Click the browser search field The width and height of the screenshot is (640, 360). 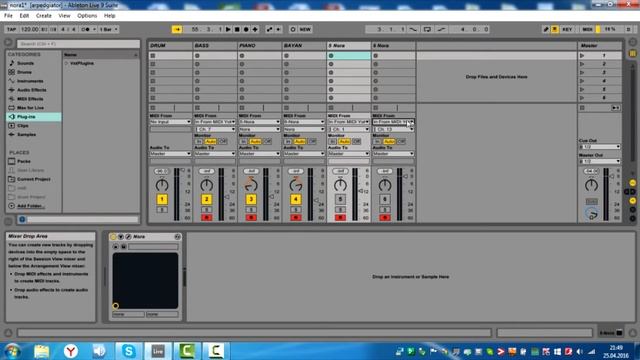[x=78, y=44]
